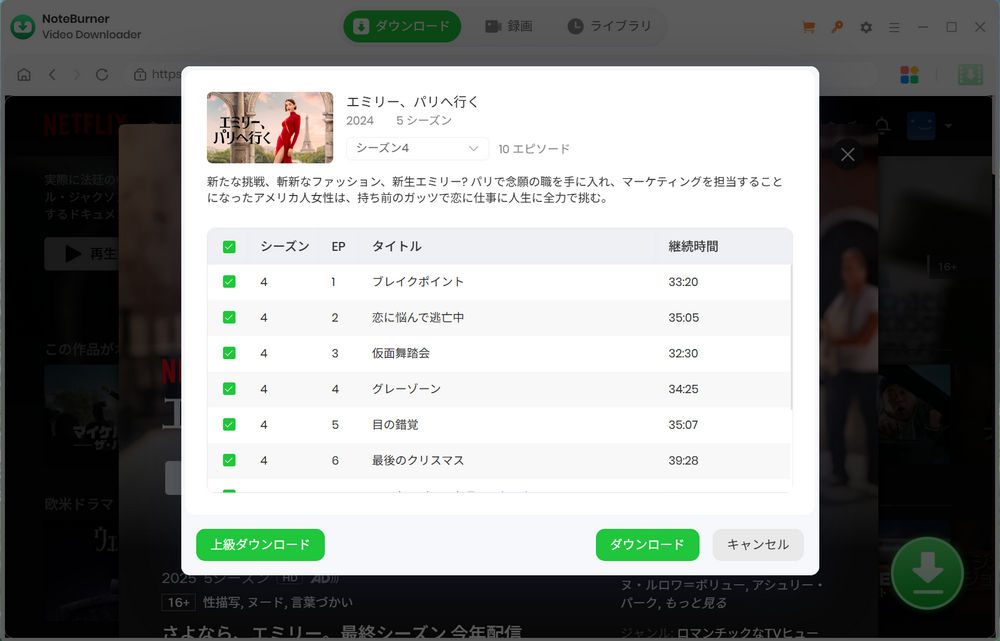1000x641 pixels.
Task: Click the 上級ダウンロード button
Action: 260,545
